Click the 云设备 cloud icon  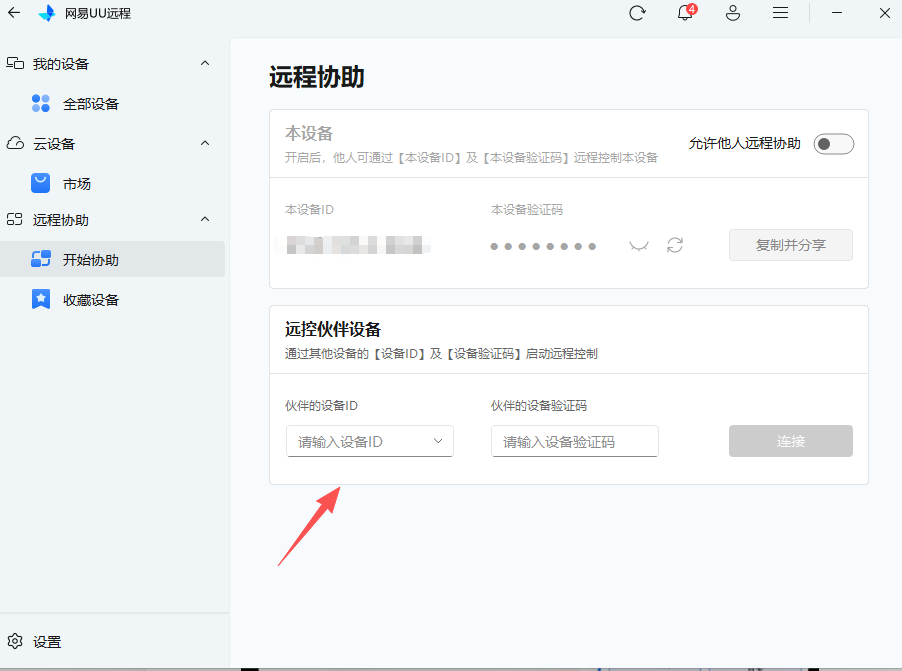[x=15, y=143]
